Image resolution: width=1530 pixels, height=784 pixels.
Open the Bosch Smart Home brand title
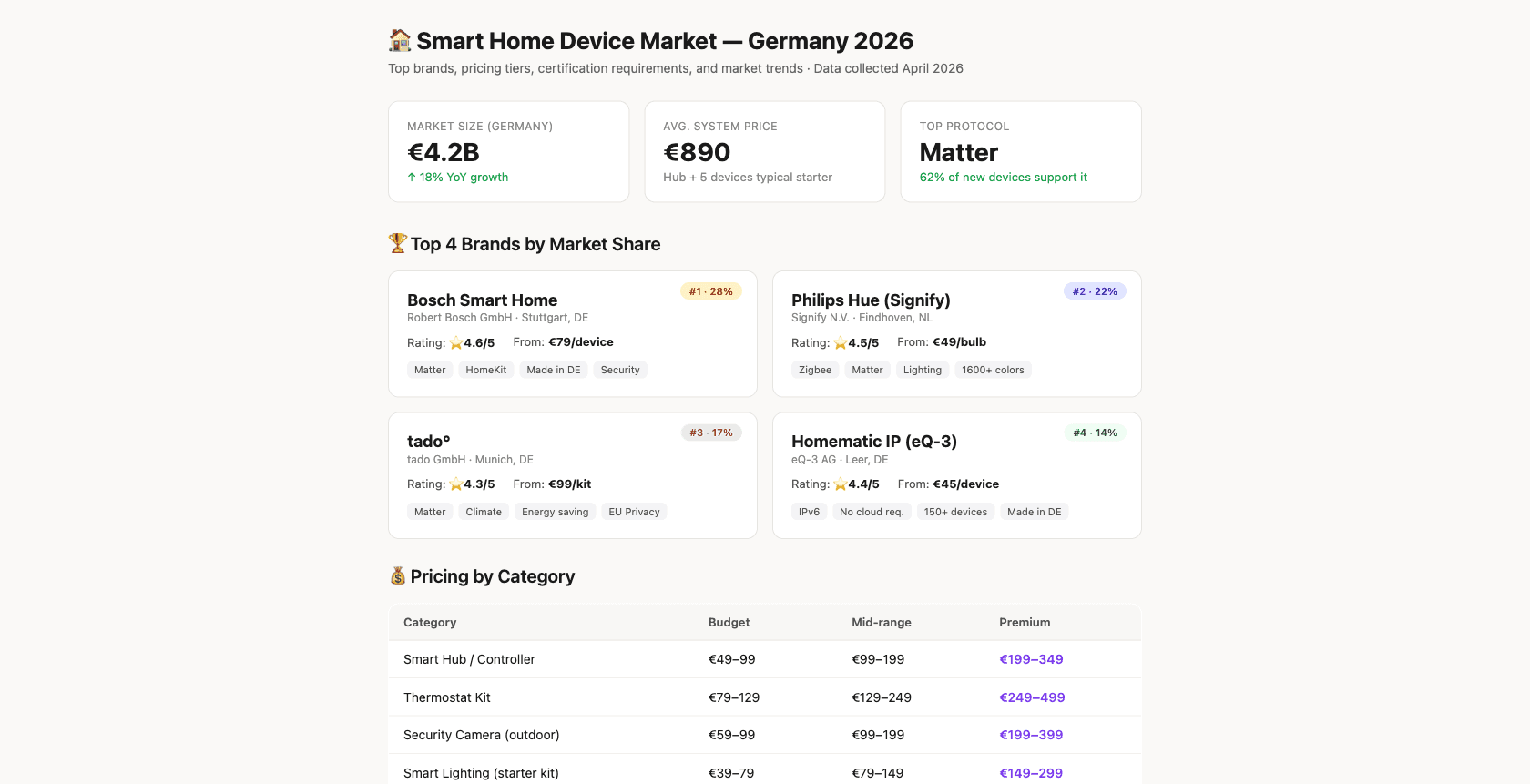tap(483, 300)
